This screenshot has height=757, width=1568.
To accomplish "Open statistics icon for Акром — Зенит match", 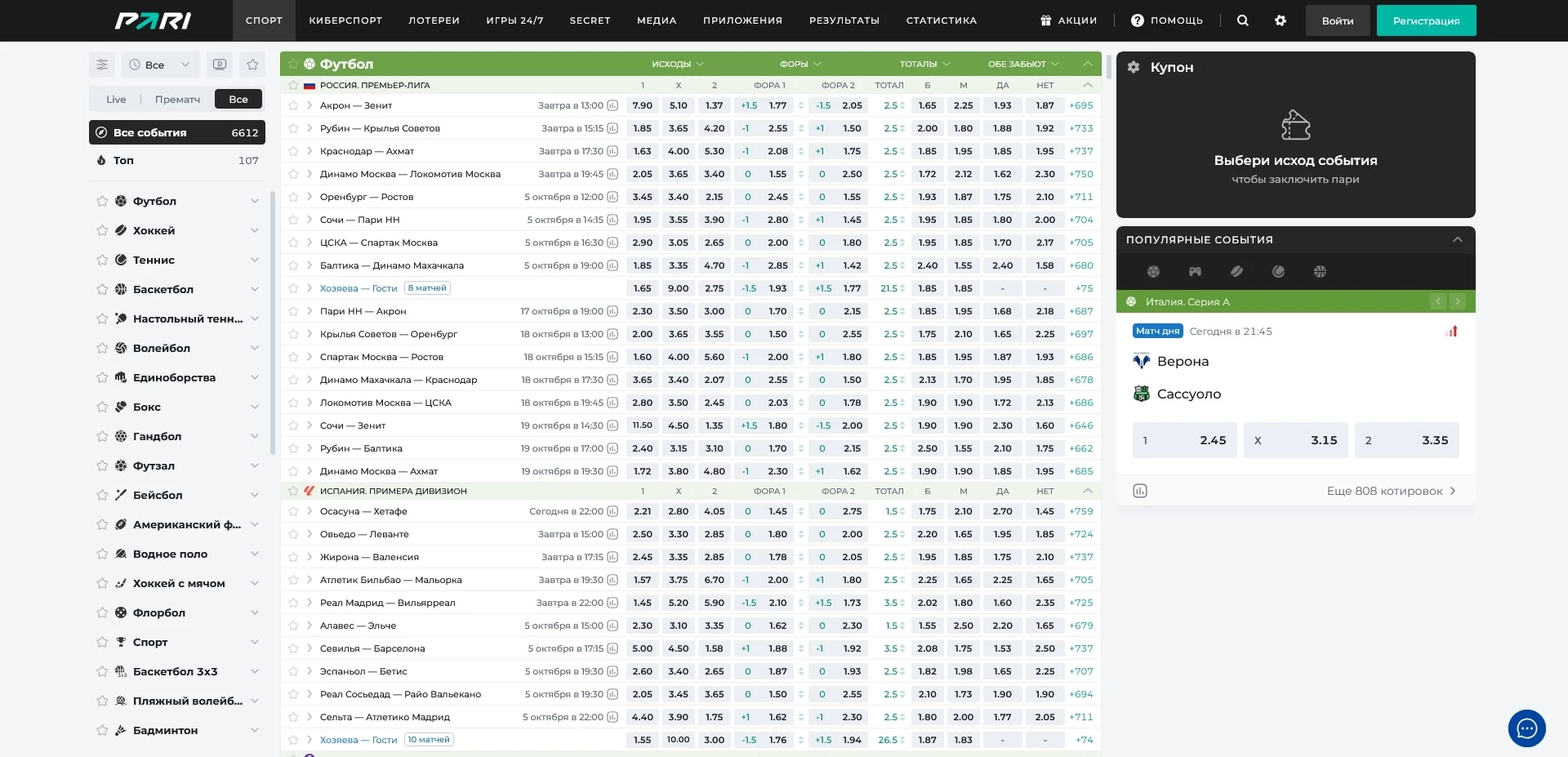I will point(612,105).
